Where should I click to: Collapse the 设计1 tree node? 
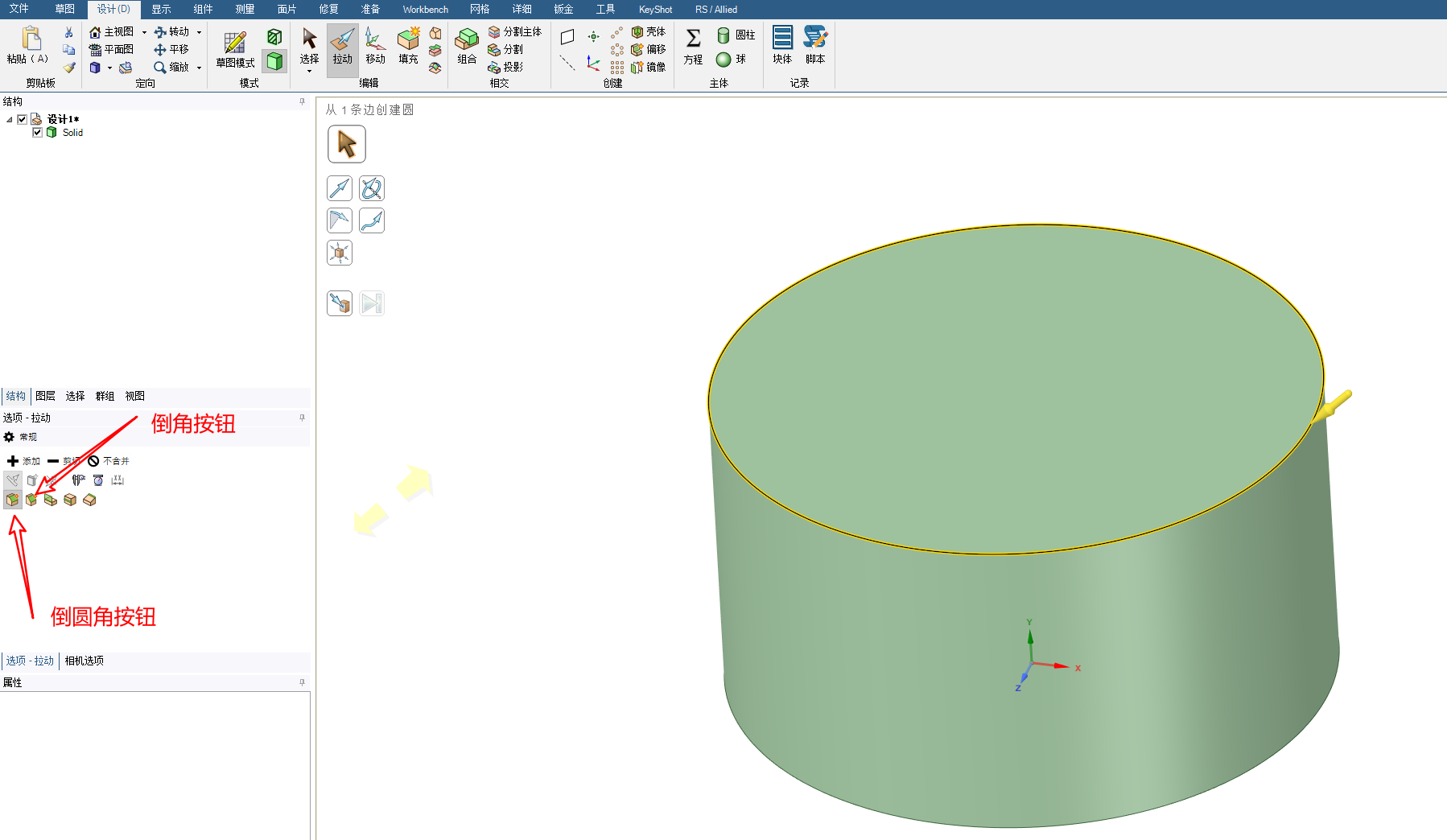coord(10,119)
